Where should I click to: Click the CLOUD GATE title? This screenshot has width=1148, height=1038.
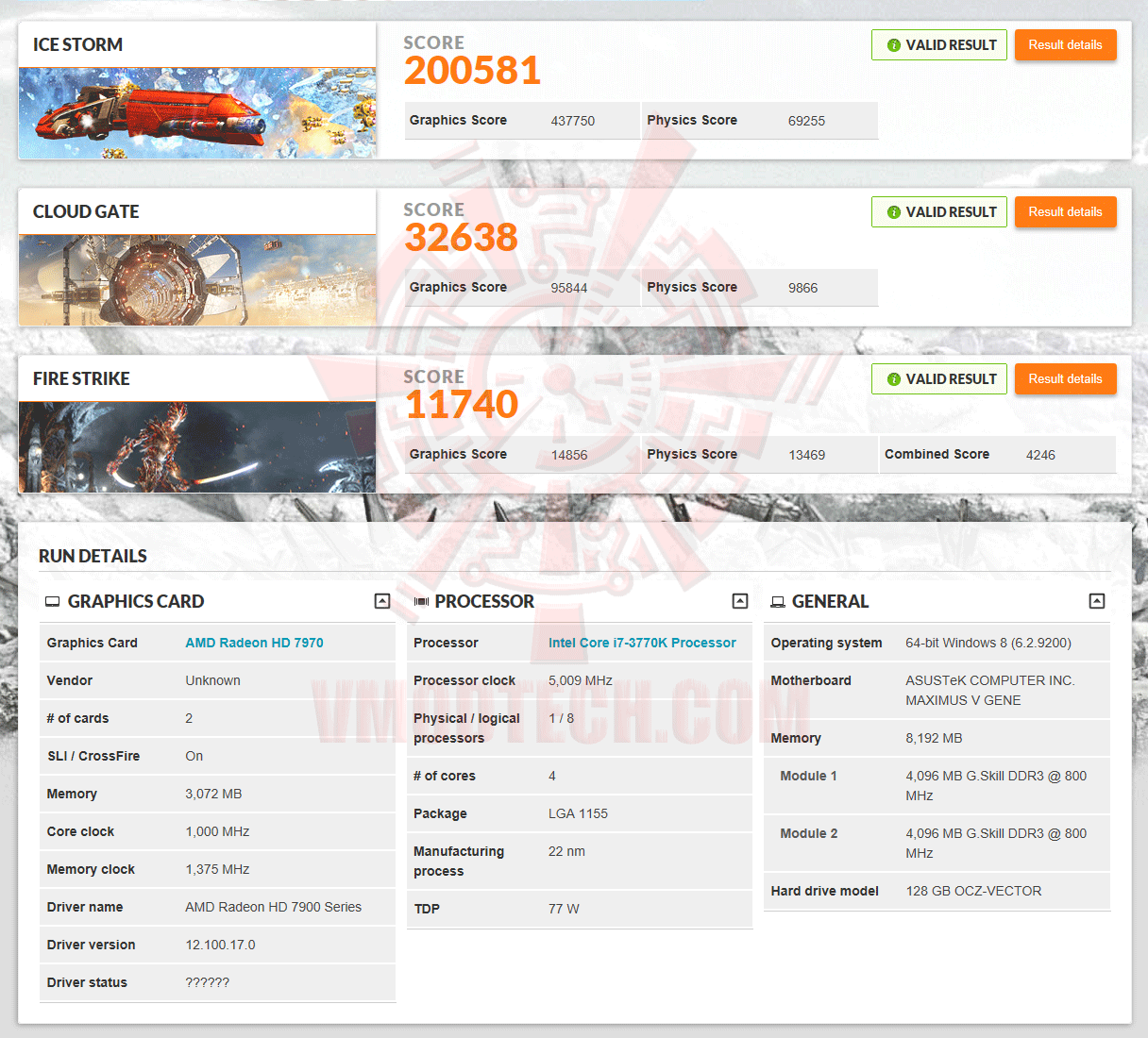pos(86,211)
